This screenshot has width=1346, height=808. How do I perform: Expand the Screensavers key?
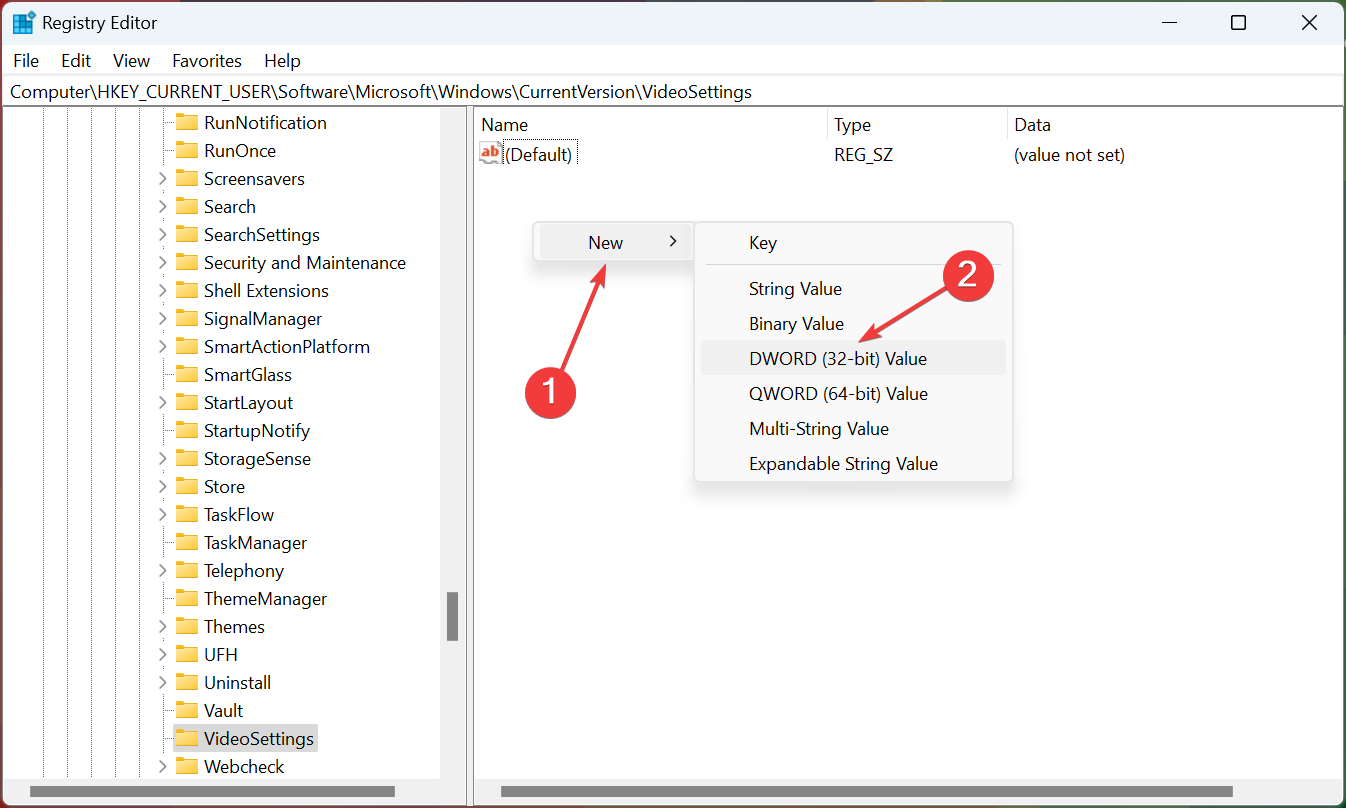[x=162, y=179]
